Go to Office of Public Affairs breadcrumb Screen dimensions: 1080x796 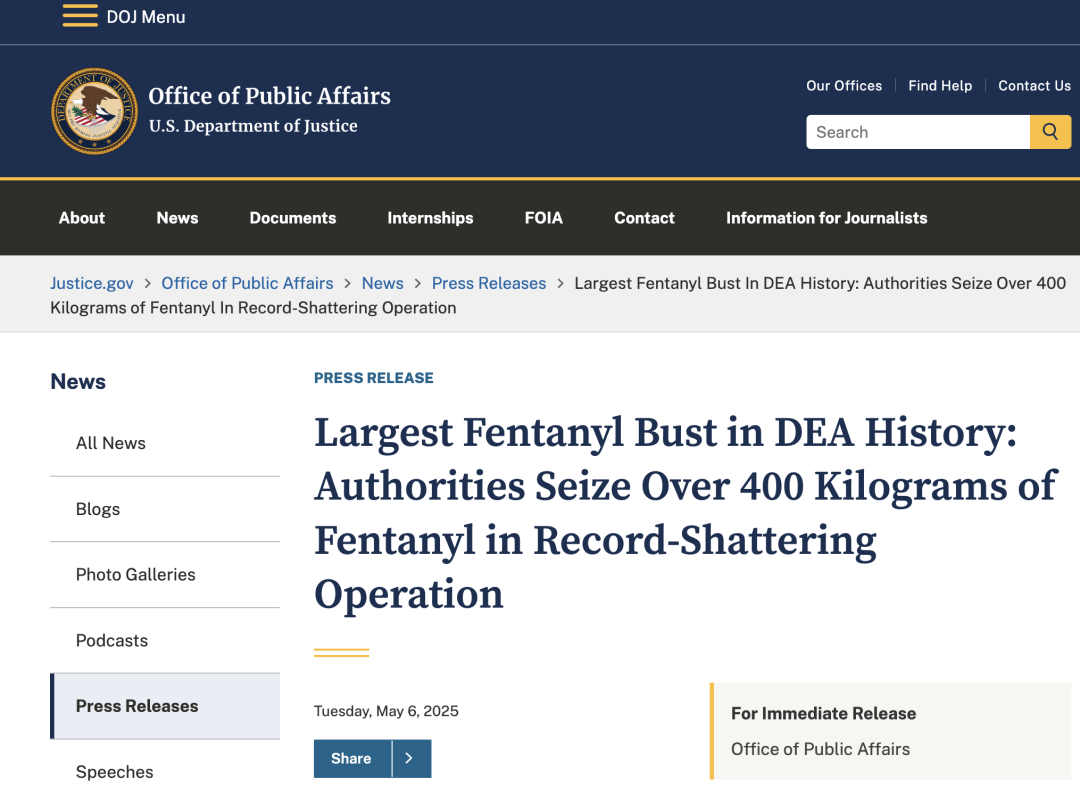tap(247, 283)
